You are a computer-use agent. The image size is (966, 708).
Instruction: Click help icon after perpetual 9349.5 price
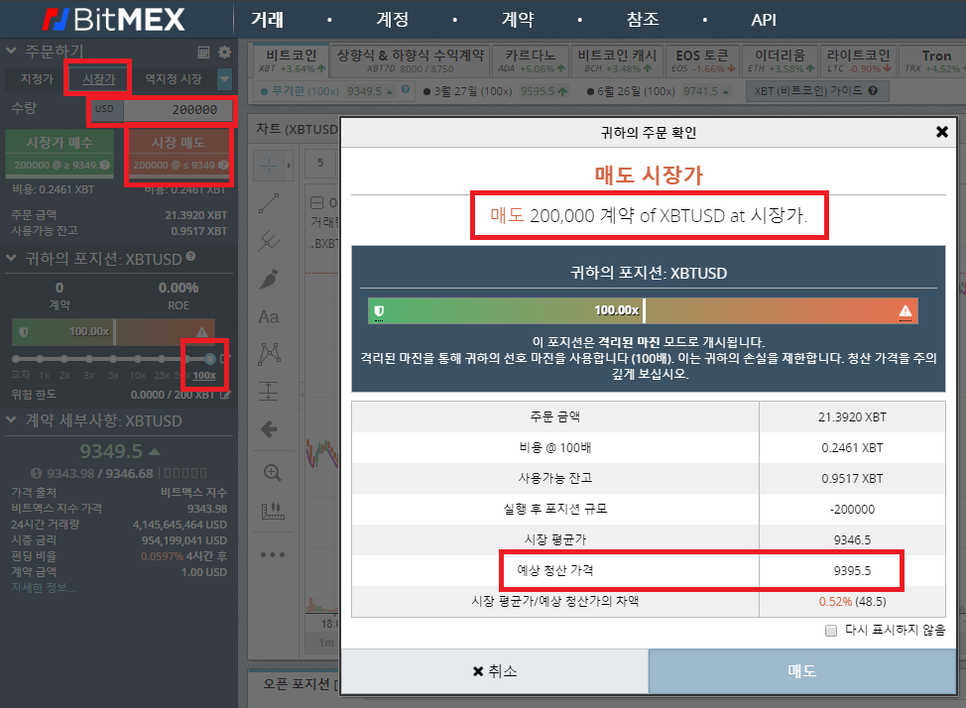pyautogui.click(x=405, y=90)
